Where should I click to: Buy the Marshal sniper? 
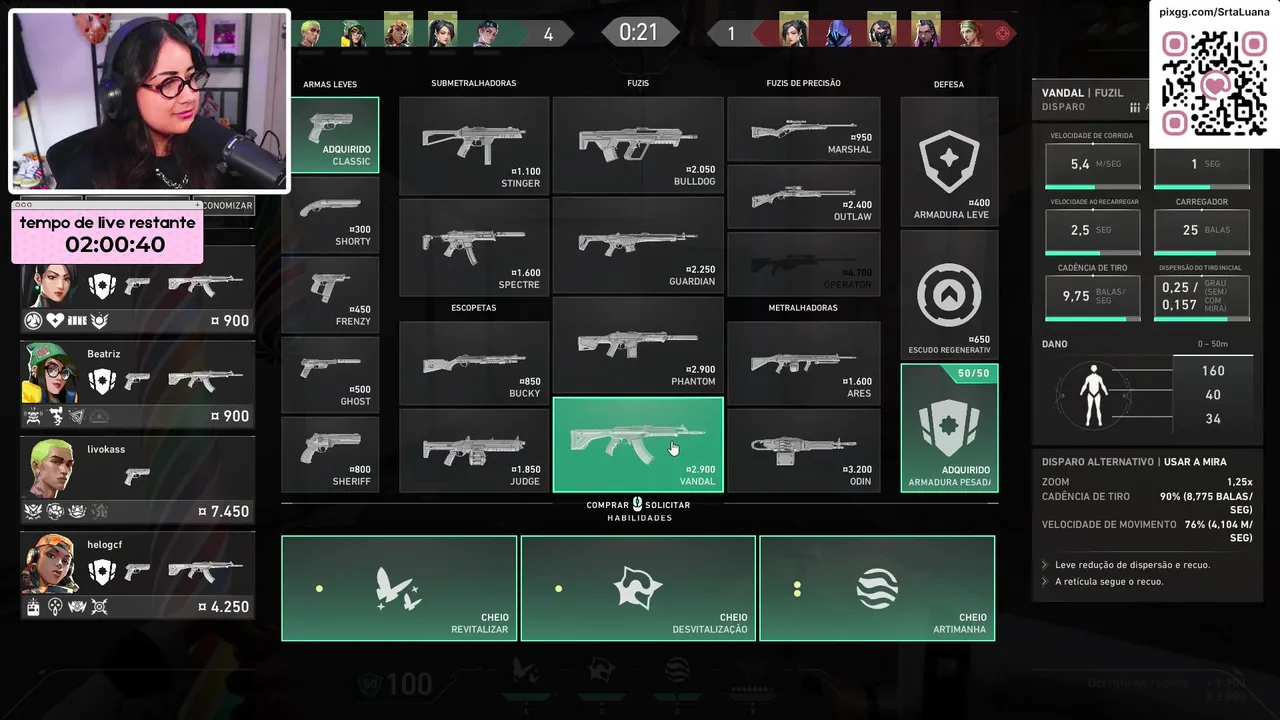804,129
